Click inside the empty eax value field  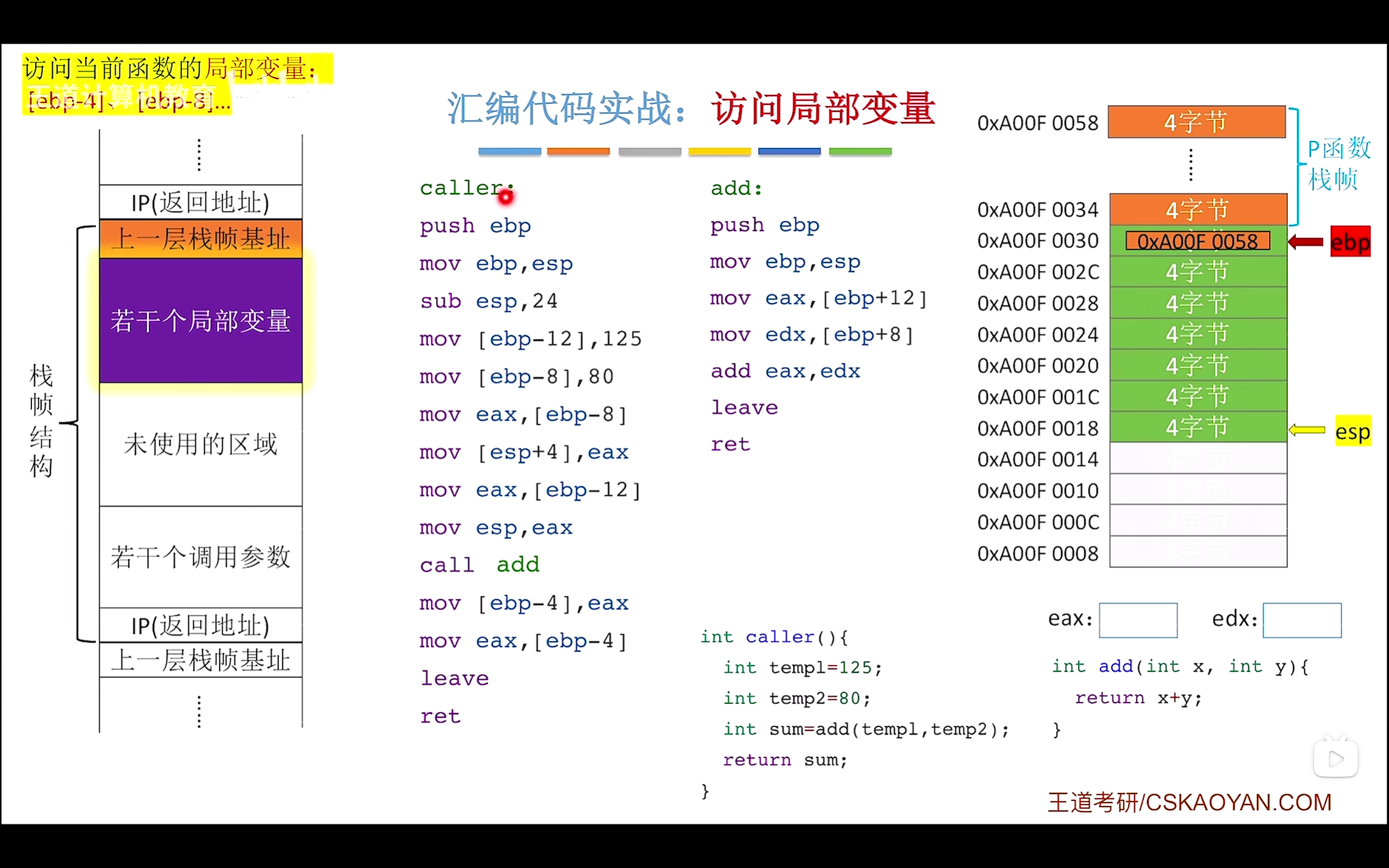click(x=1138, y=620)
